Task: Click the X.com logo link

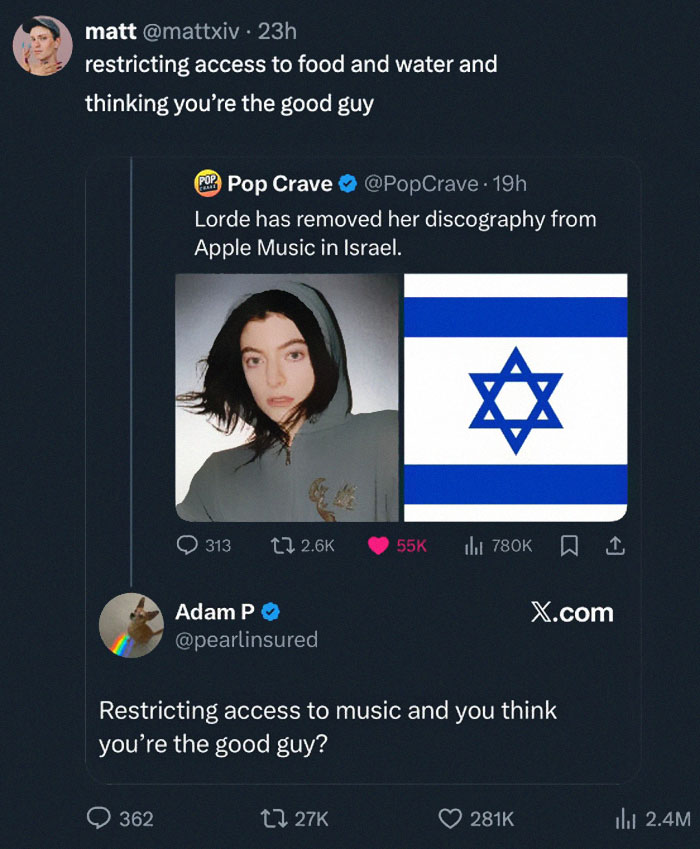Action: (571, 612)
